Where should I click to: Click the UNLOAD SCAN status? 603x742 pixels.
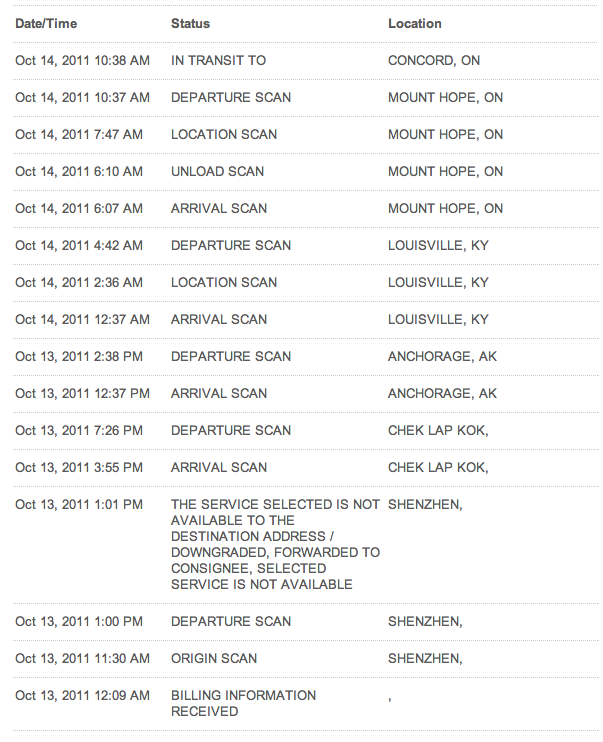pos(217,171)
